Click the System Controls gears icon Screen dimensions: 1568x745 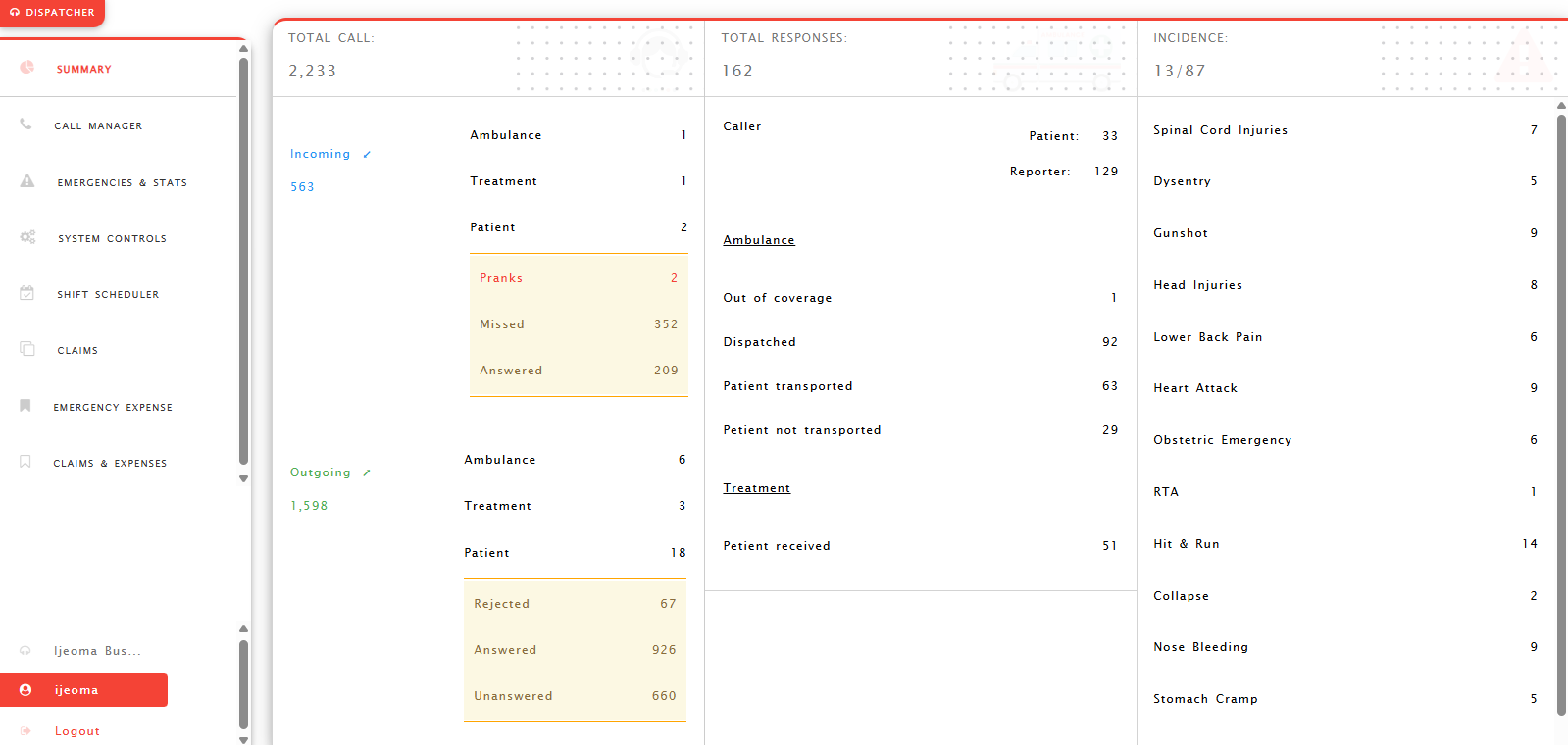point(27,237)
